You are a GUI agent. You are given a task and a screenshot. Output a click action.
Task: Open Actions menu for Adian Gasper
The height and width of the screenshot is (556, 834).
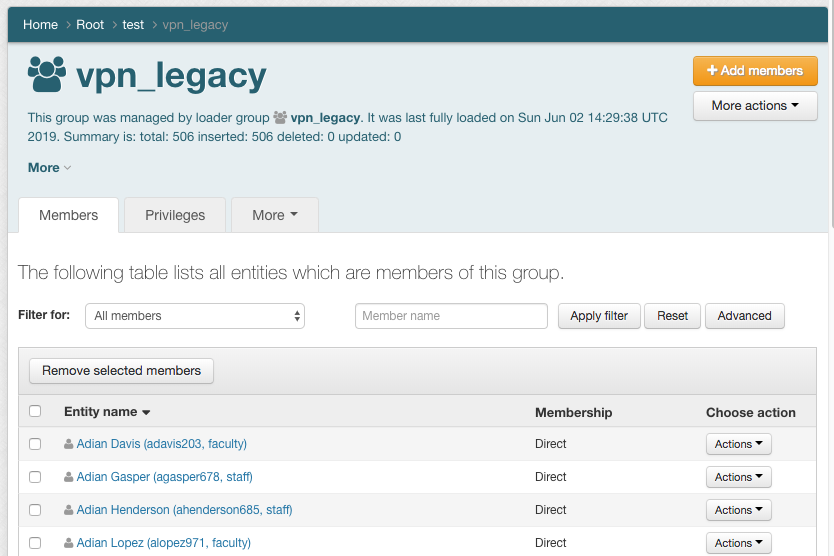coord(738,477)
